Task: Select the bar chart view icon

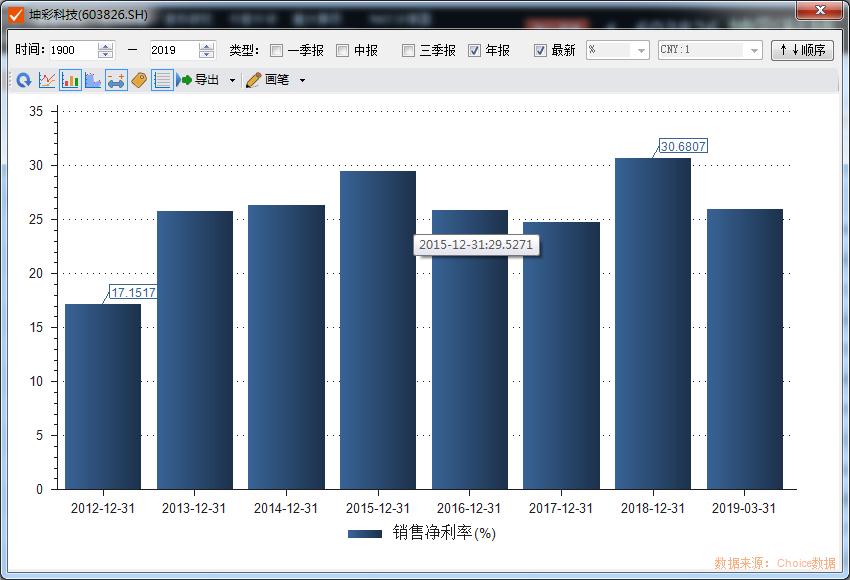Action: [69, 80]
